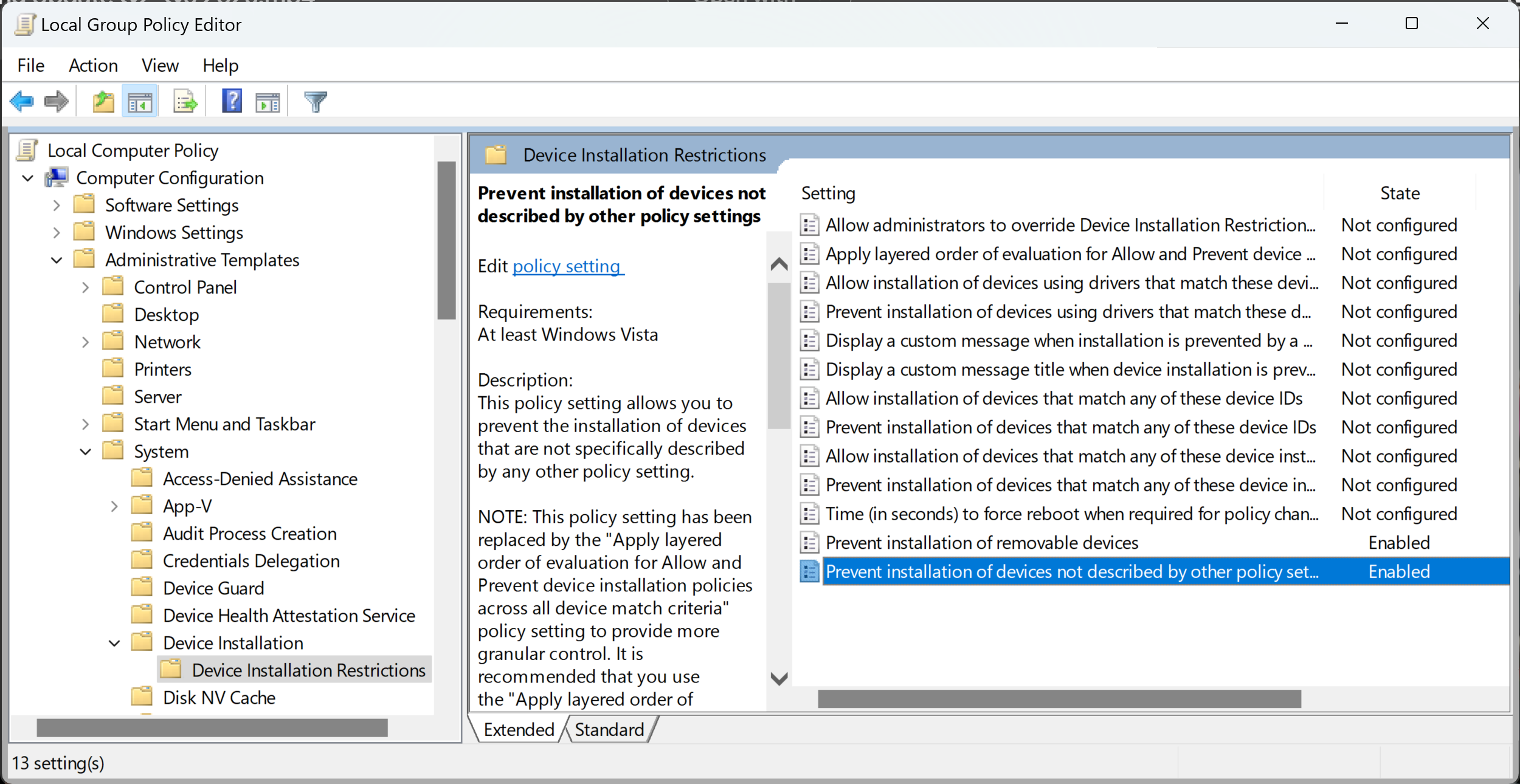Select Access-Denied Assistance tree item
This screenshot has width=1520, height=784.
coord(260,479)
